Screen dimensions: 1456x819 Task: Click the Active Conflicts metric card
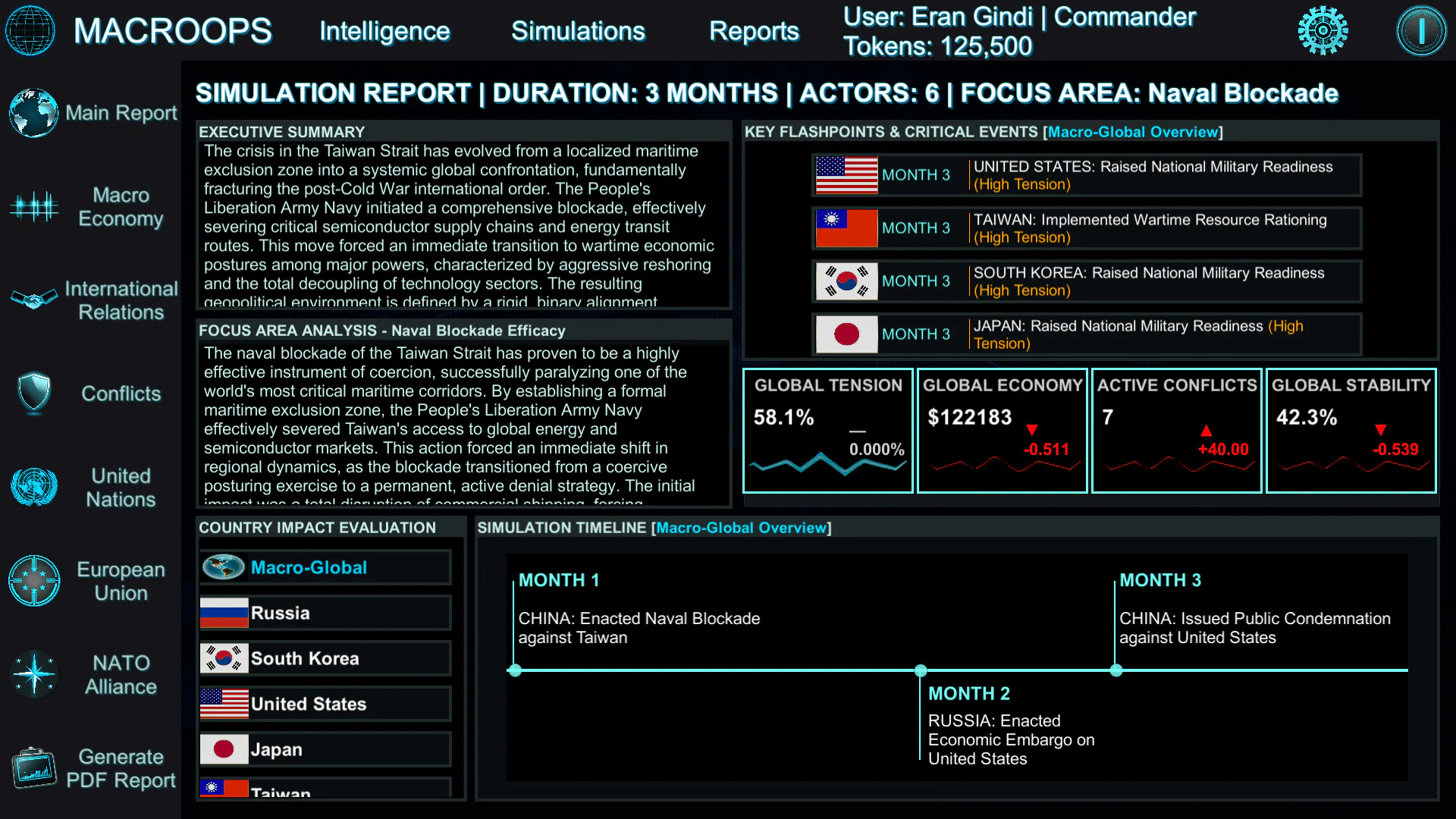point(1177,431)
